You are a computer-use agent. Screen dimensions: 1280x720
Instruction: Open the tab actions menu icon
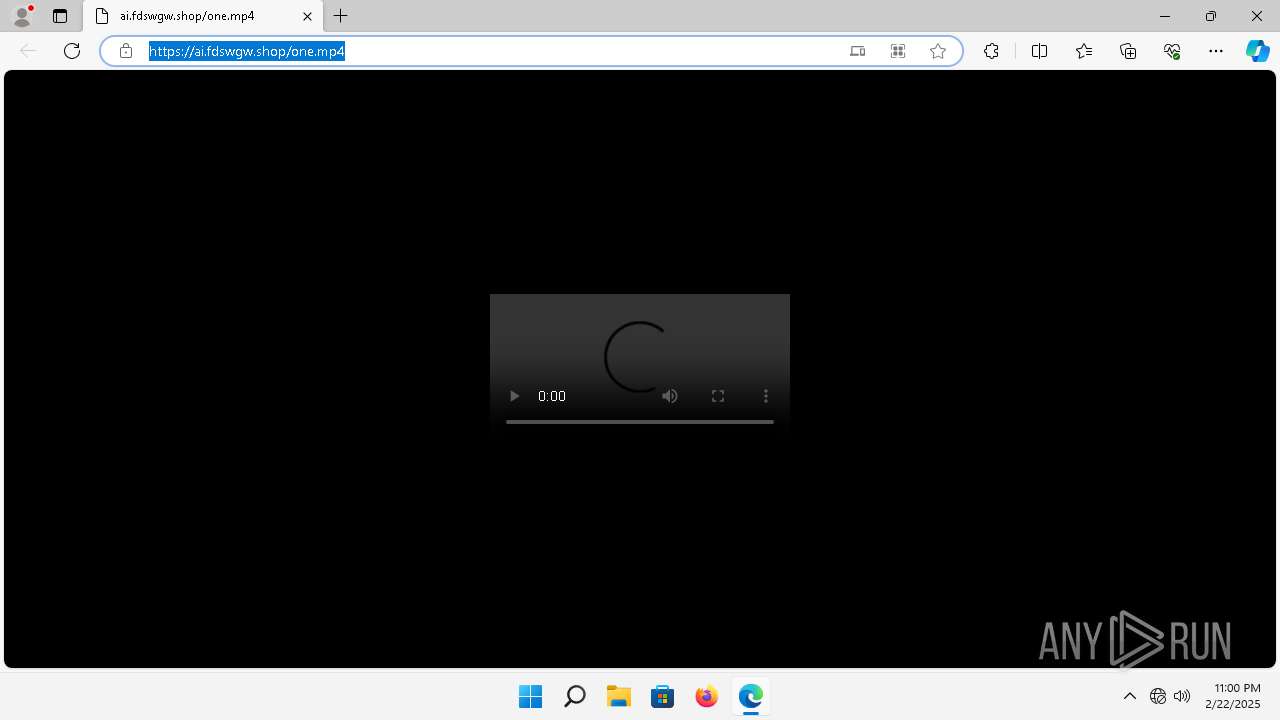[60, 16]
